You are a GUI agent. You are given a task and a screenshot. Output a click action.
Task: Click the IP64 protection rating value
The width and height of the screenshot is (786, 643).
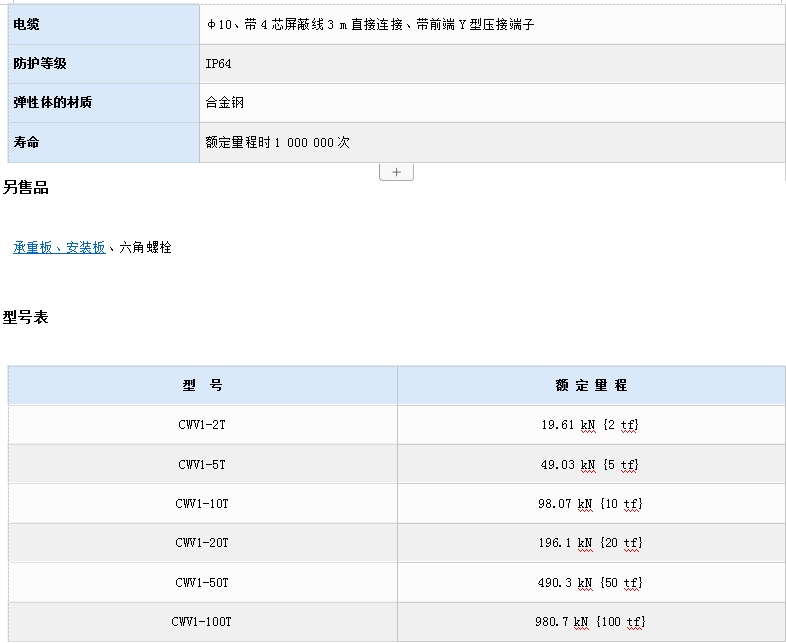click(x=218, y=64)
